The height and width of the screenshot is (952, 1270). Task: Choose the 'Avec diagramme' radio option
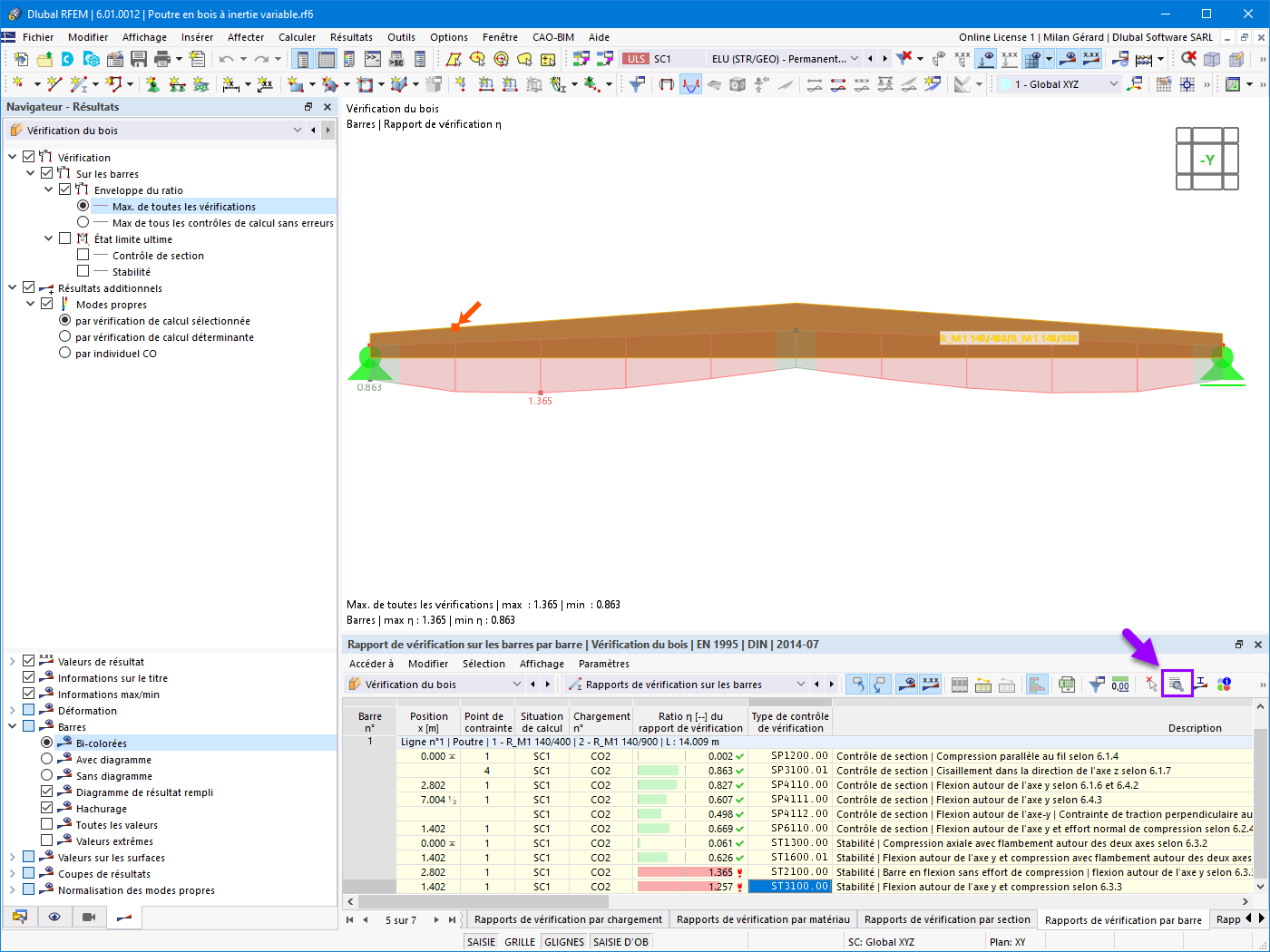(x=46, y=759)
